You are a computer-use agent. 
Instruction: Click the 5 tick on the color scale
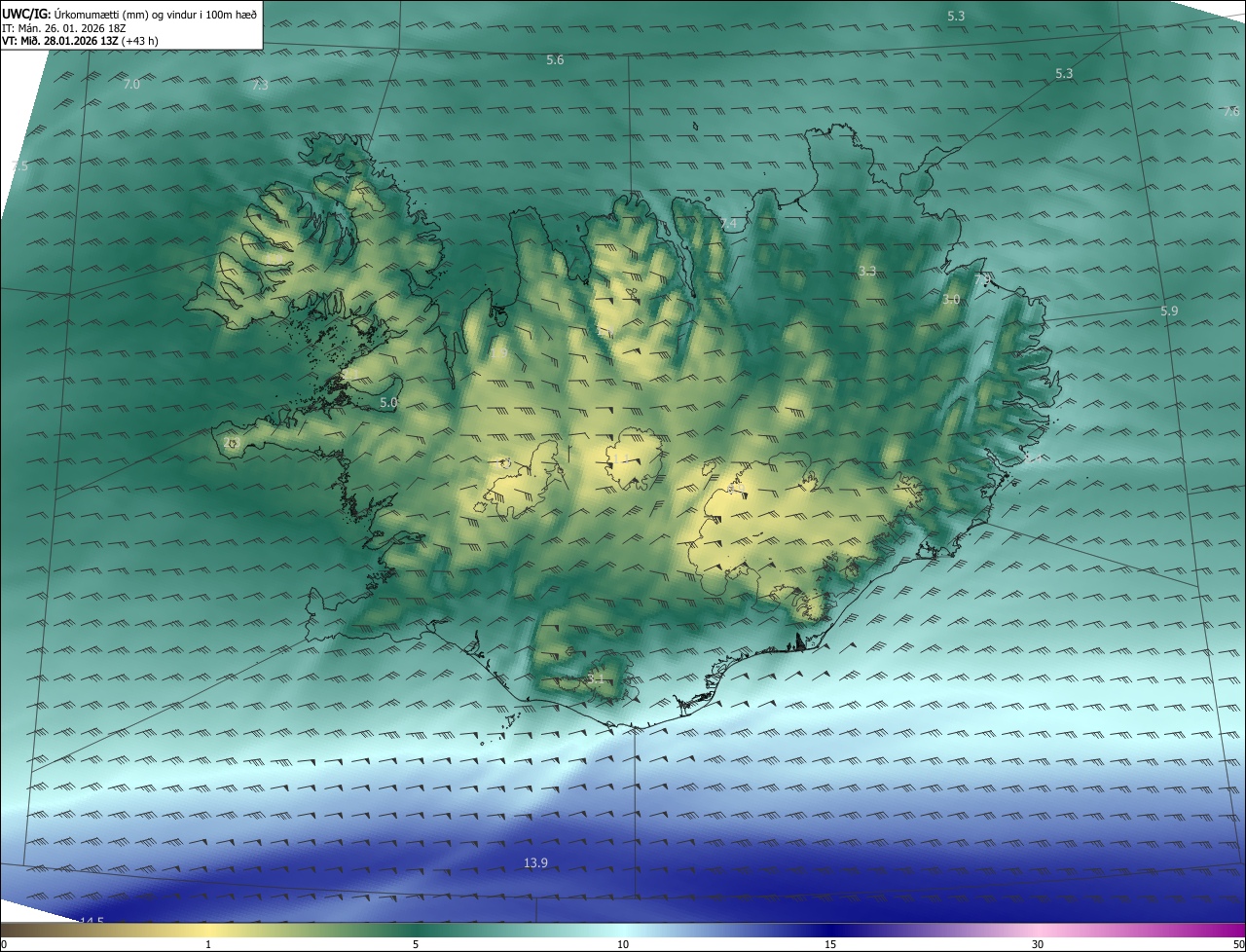(x=416, y=945)
